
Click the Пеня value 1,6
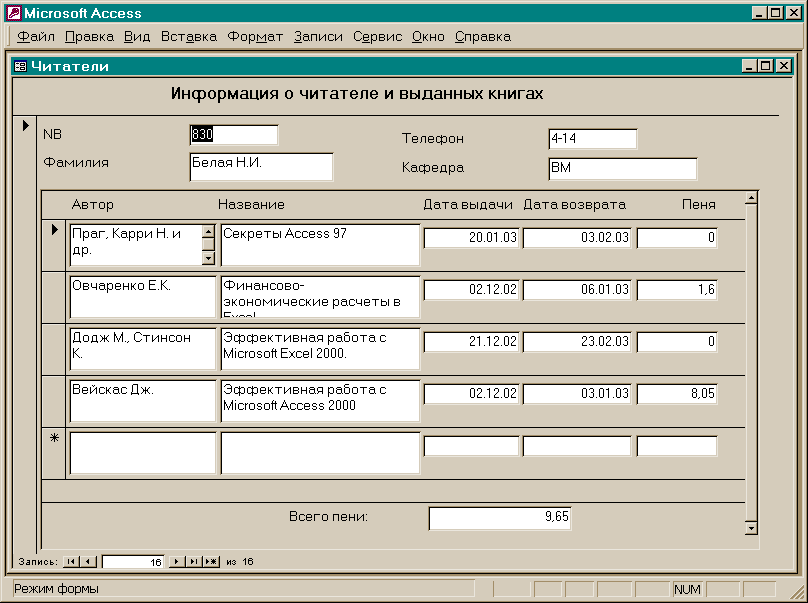677,290
